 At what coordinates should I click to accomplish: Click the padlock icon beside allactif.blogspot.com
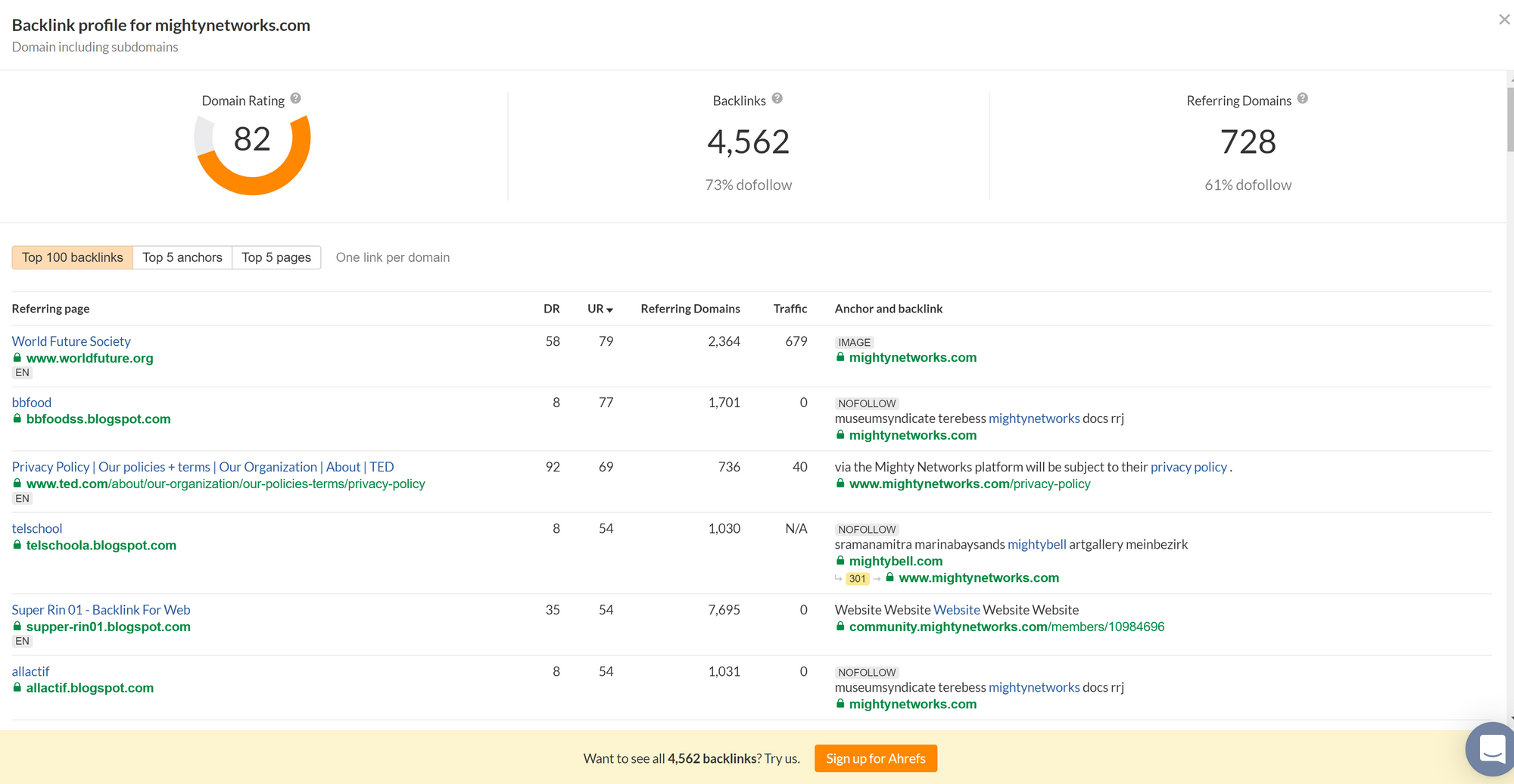(17, 687)
